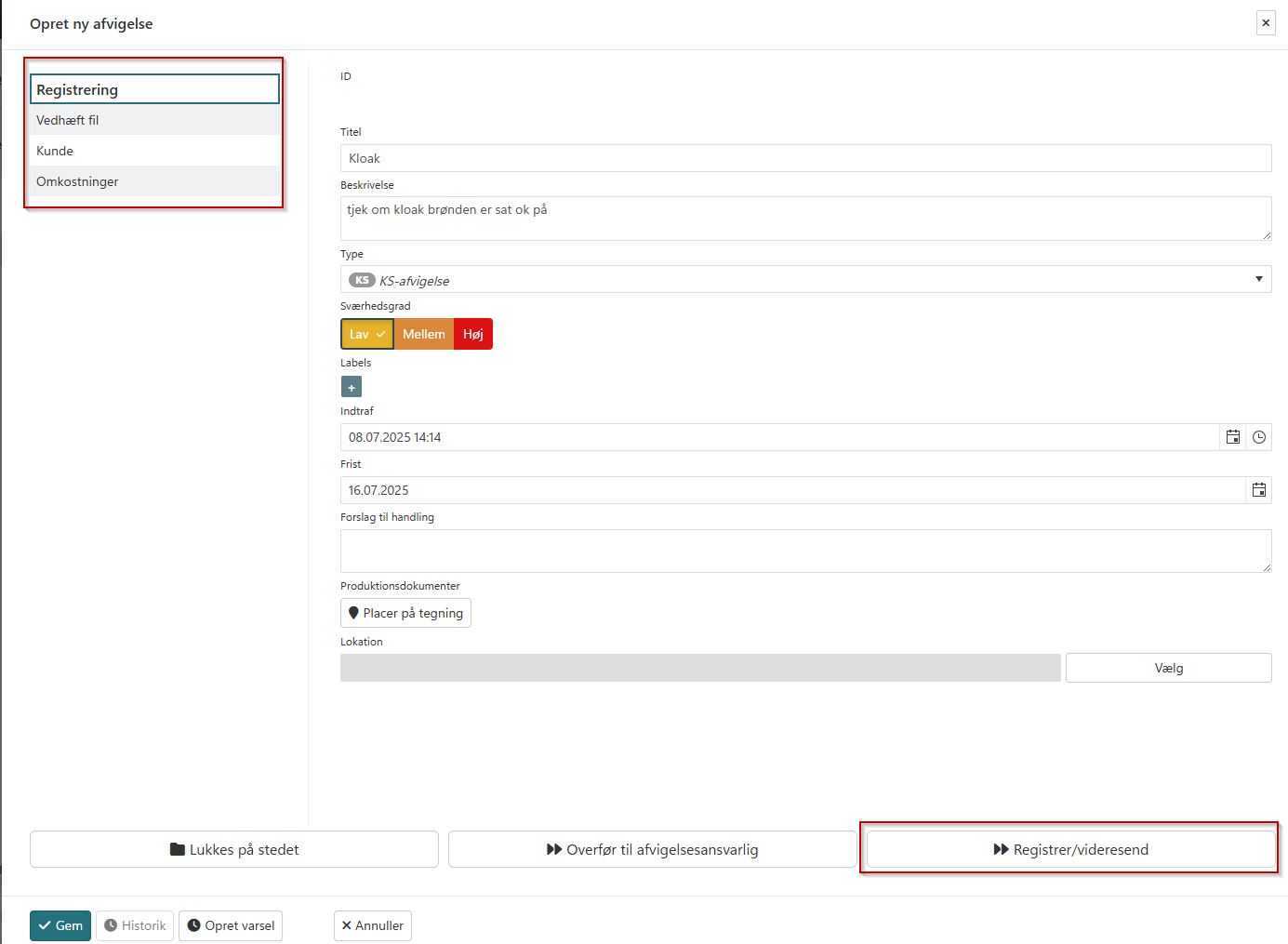The width and height of the screenshot is (1288, 944).
Task: Click Vælg to choose a Lokation
Action: 1168,668
